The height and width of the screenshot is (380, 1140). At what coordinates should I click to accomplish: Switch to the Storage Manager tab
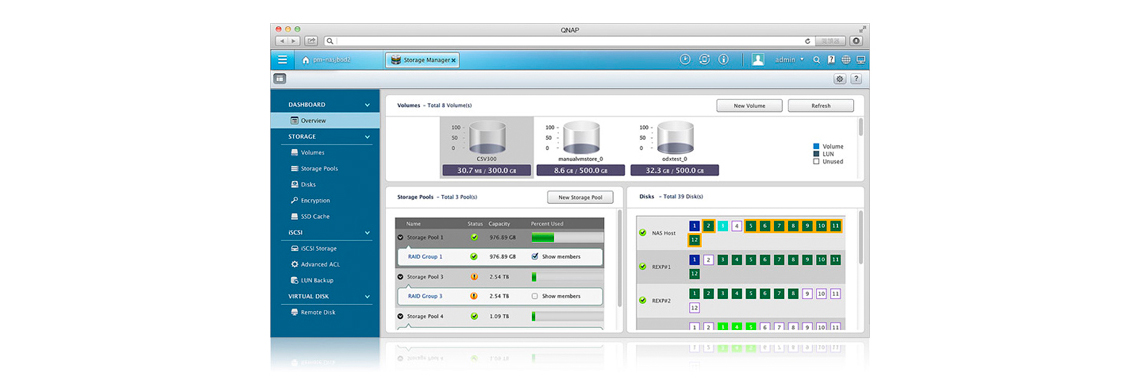tap(422, 60)
